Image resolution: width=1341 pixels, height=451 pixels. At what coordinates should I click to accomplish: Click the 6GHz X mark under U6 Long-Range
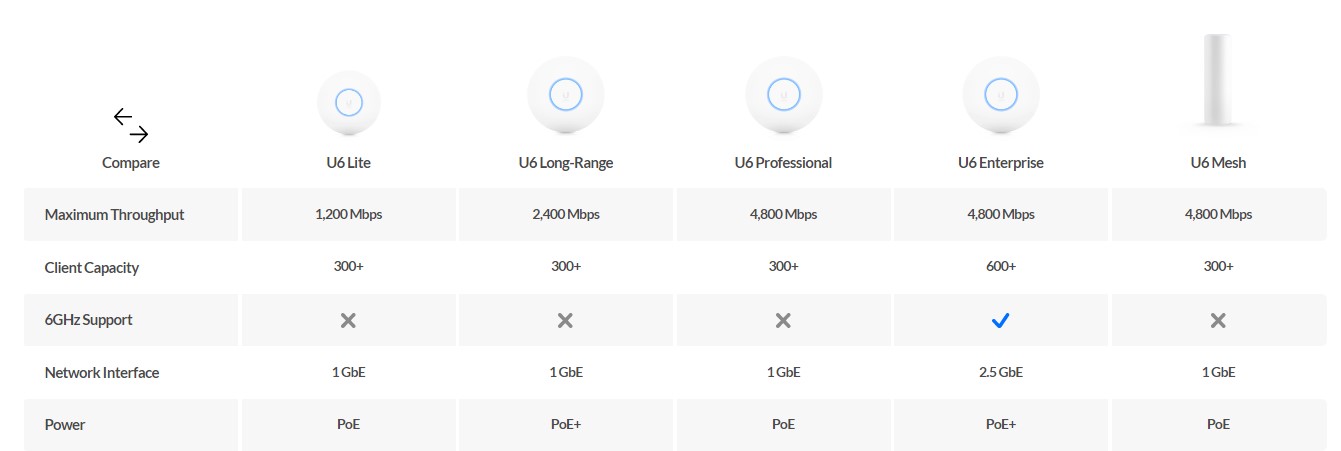click(x=565, y=320)
